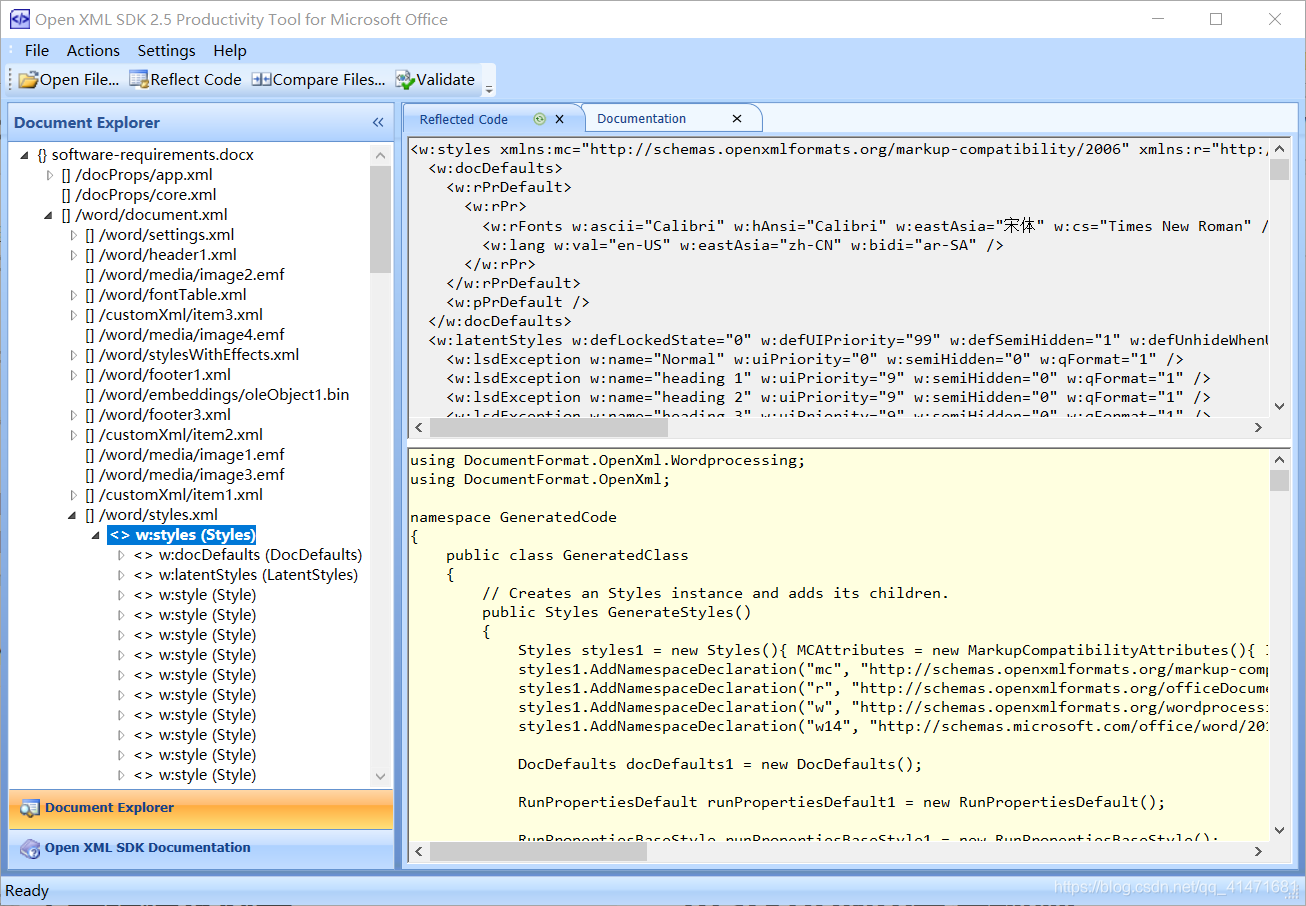The width and height of the screenshot is (1306, 906).
Task: Click the app icon in the title bar
Action: point(19,19)
